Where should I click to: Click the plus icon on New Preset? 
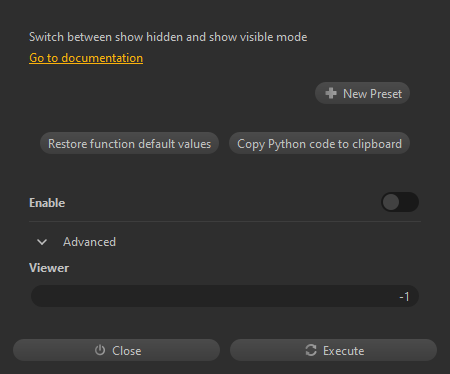pyautogui.click(x=331, y=93)
